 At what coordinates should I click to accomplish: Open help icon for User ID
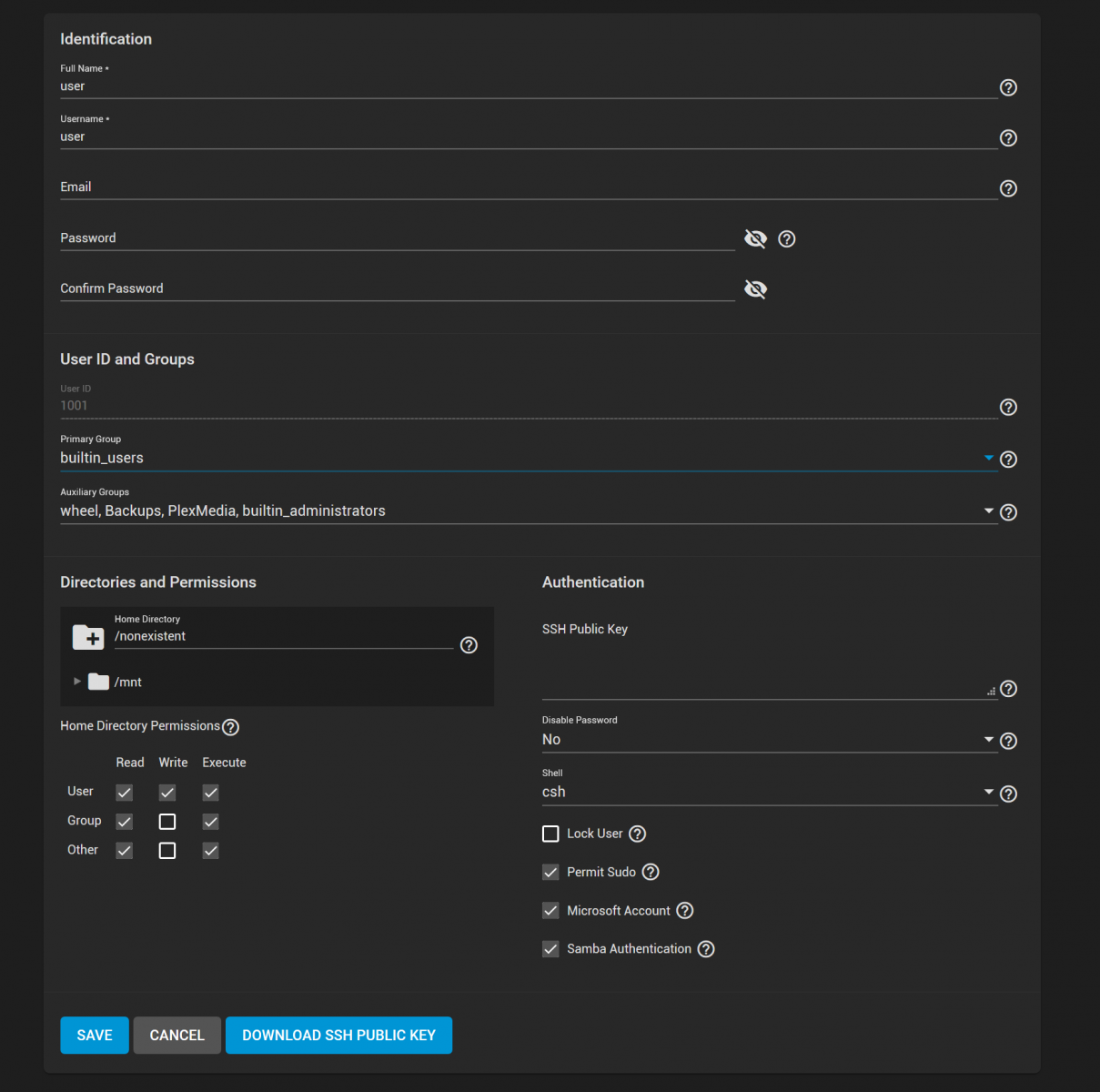point(1008,407)
